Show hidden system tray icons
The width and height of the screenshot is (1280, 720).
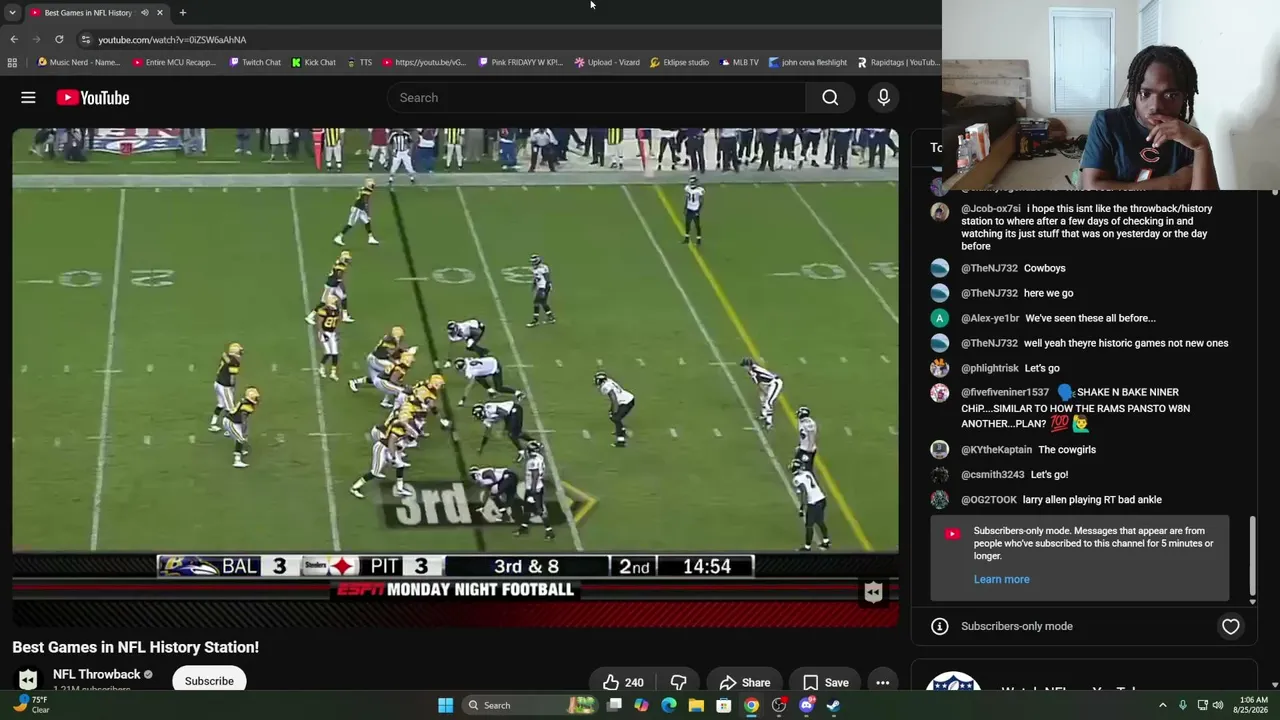click(x=1162, y=705)
